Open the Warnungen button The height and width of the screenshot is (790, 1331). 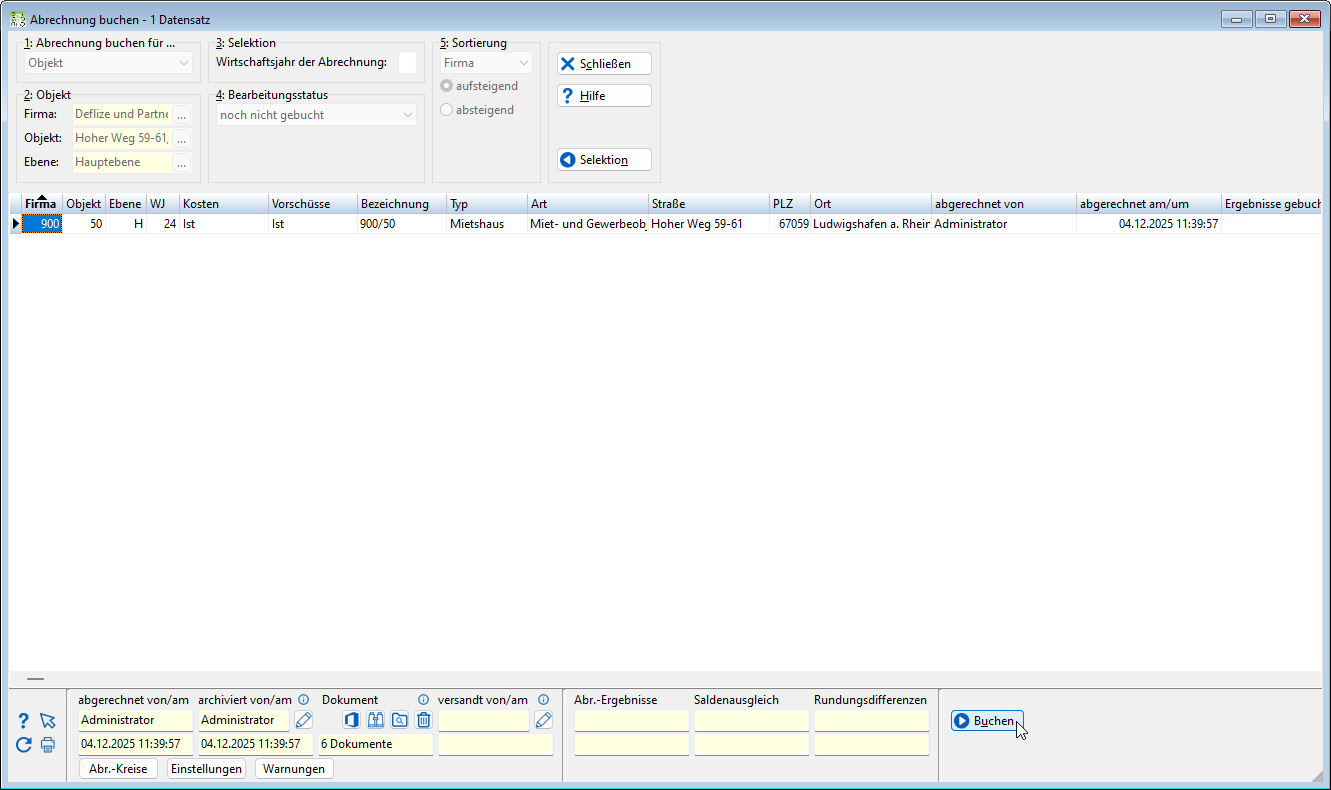click(x=294, y=769)
